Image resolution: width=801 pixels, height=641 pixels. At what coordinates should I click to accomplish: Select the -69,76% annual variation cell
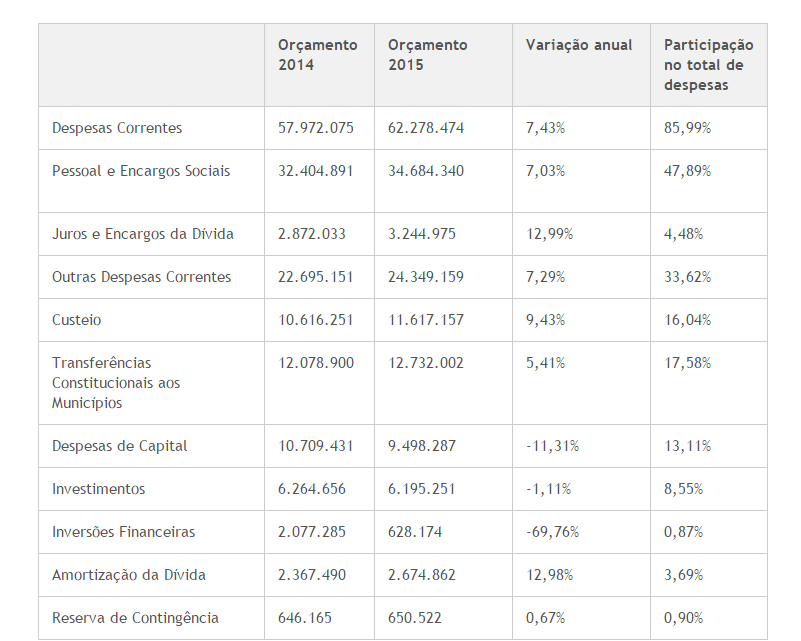tap(552, 532)
